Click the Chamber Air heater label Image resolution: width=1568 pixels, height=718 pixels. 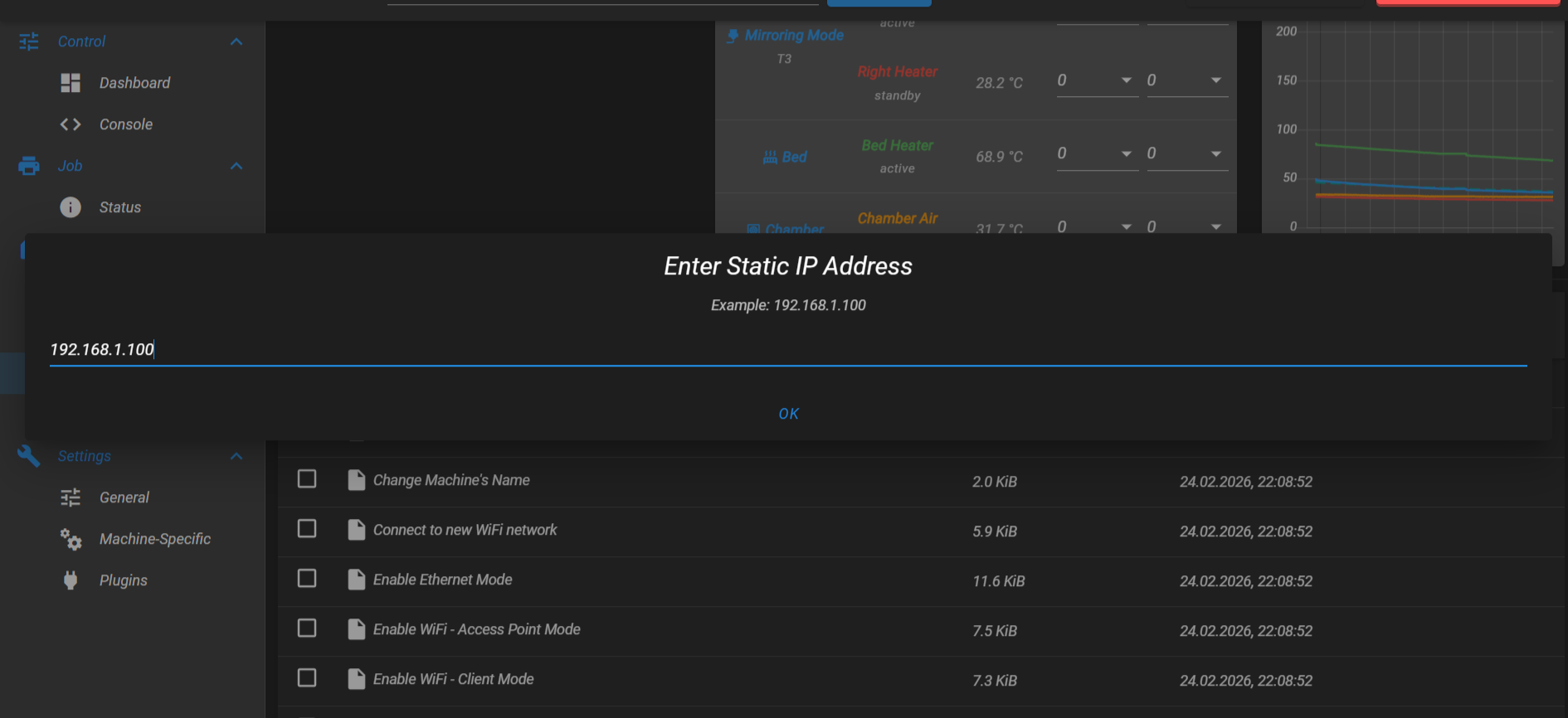(x=898, y=218)
